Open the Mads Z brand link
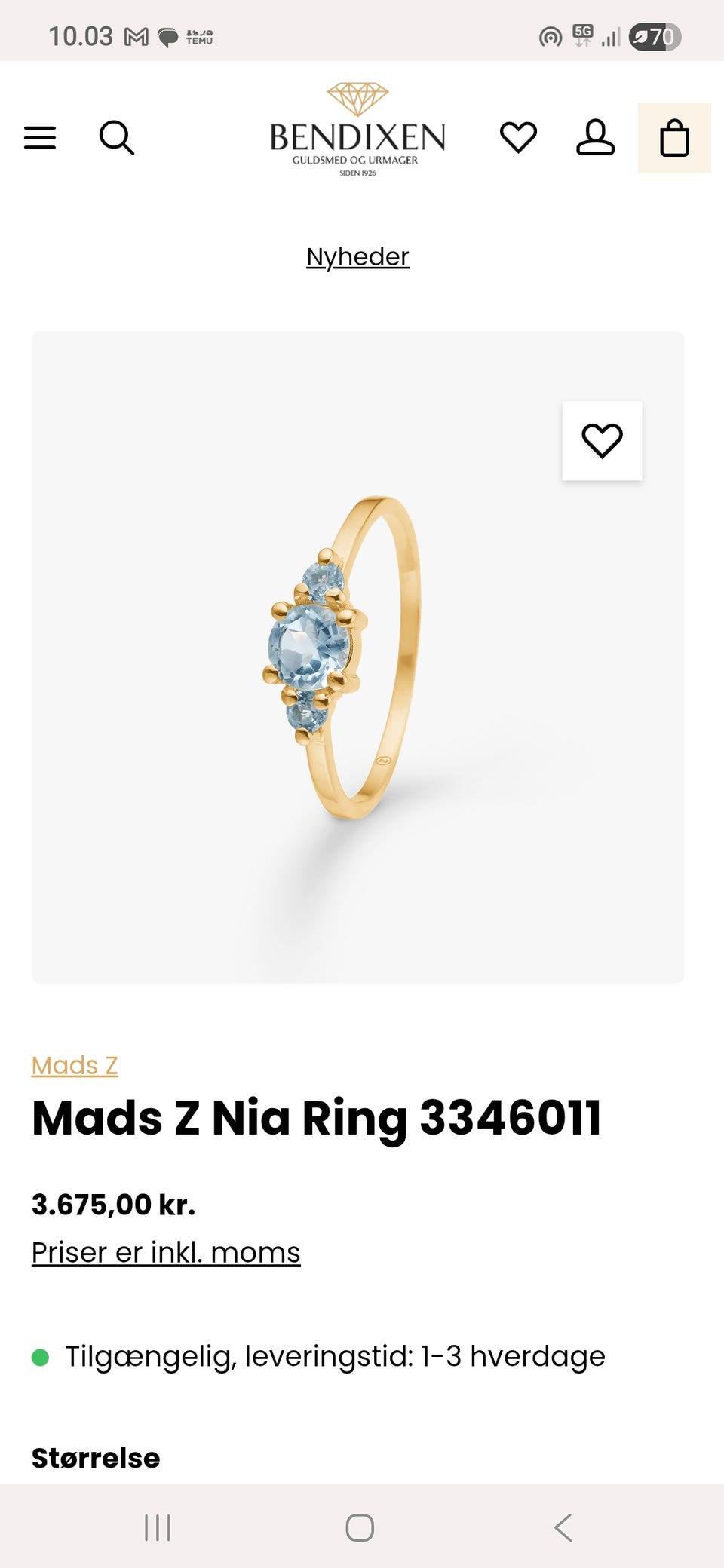 tap(75, 1065)
